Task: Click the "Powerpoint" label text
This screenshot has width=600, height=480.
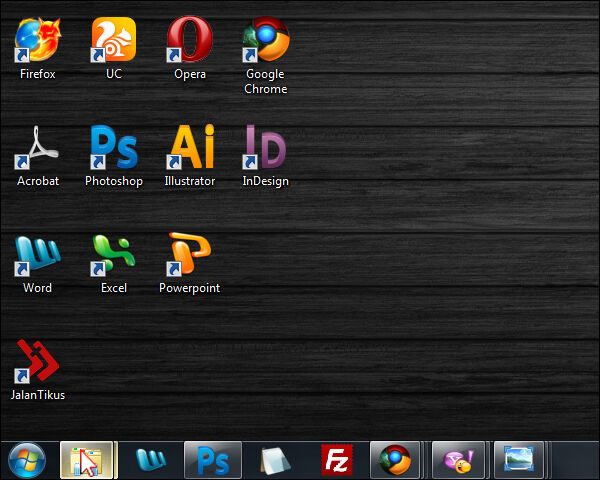Action: (x=189, y=288)
